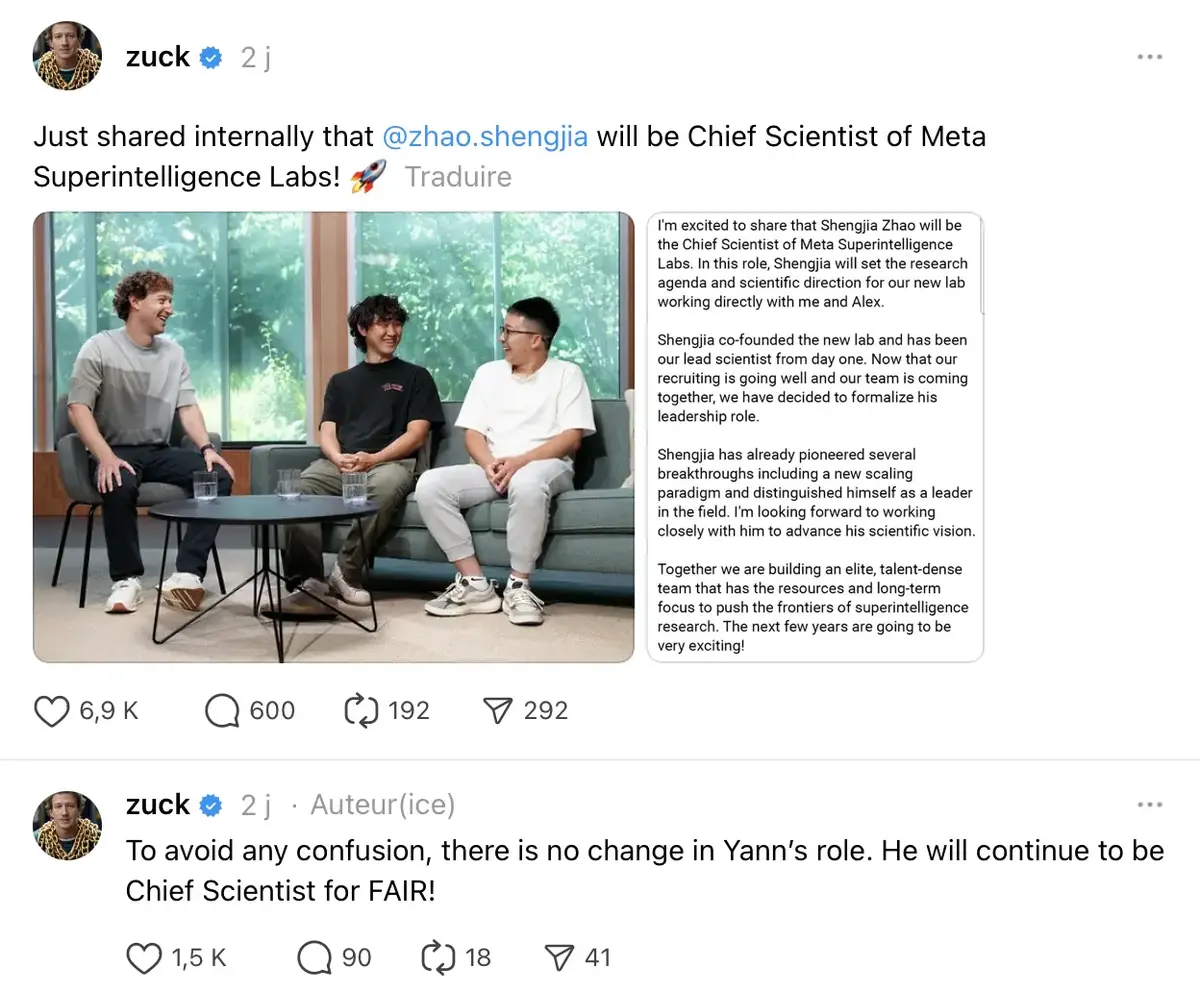The width and height of the screenshot is (1200, 992).
Task: Like the main post with heart icon
Action: coord(51,711)
